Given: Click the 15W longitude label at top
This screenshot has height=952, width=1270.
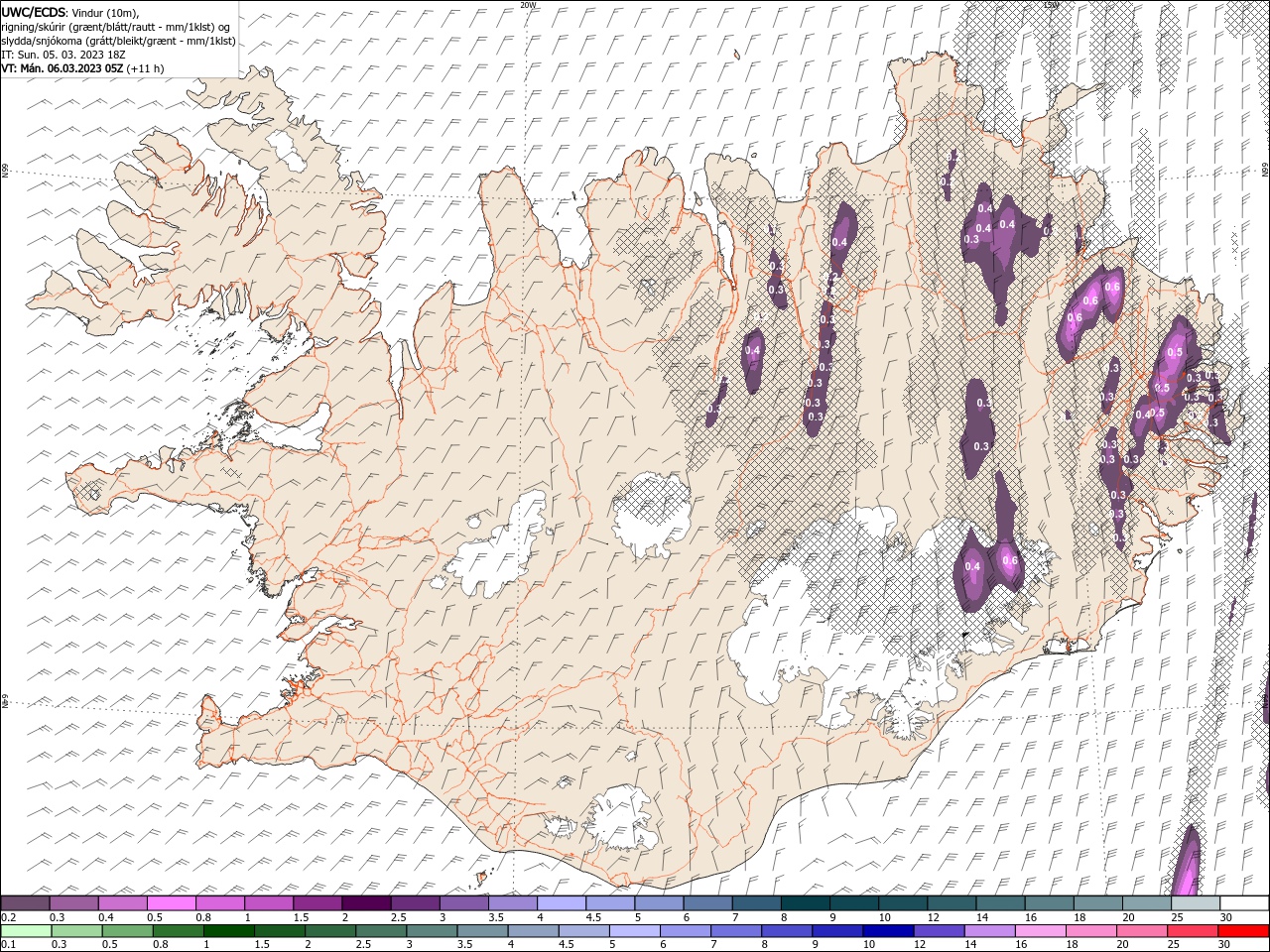Looking at the screenshot, I should 1052,4.
